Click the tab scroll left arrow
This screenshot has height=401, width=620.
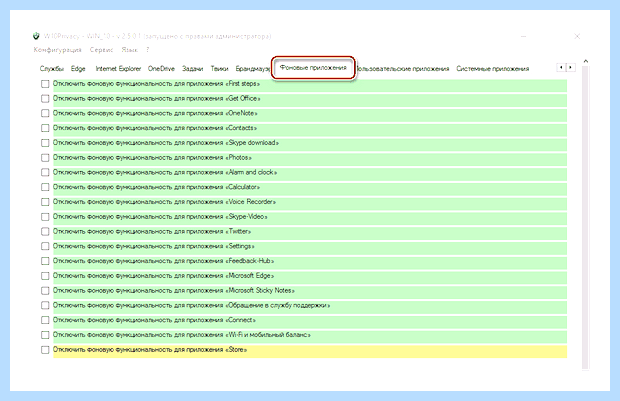pos(561,67)
